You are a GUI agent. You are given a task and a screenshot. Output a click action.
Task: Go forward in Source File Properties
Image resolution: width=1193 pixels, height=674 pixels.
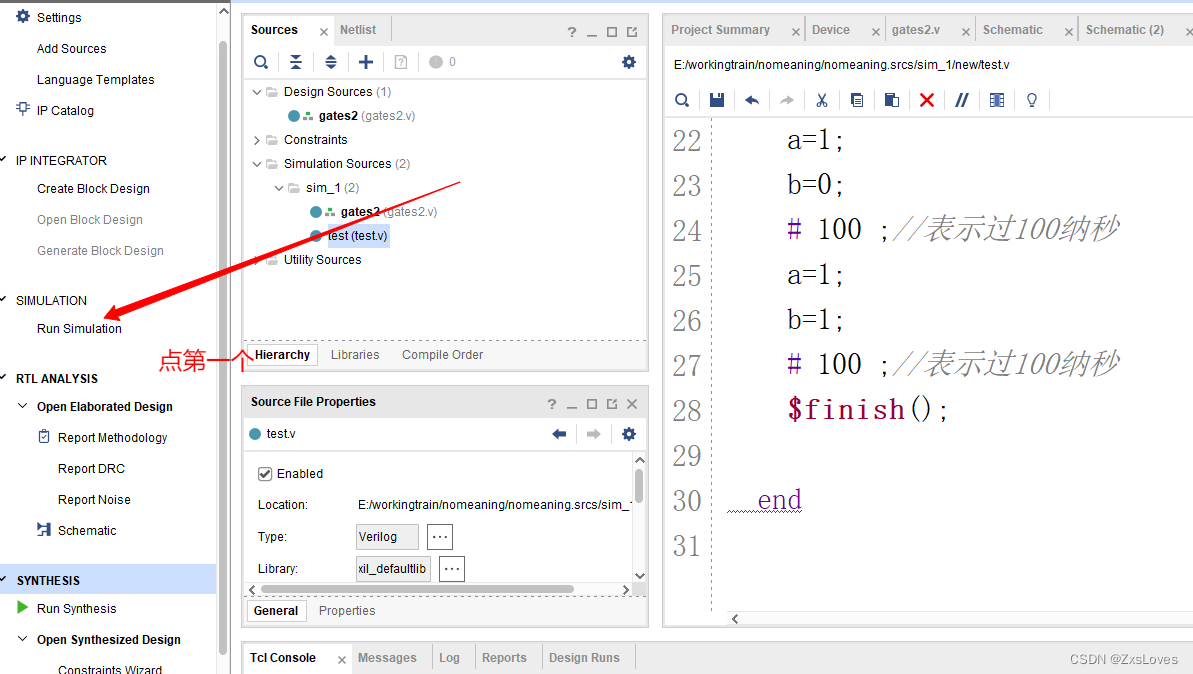click(593, 434)
